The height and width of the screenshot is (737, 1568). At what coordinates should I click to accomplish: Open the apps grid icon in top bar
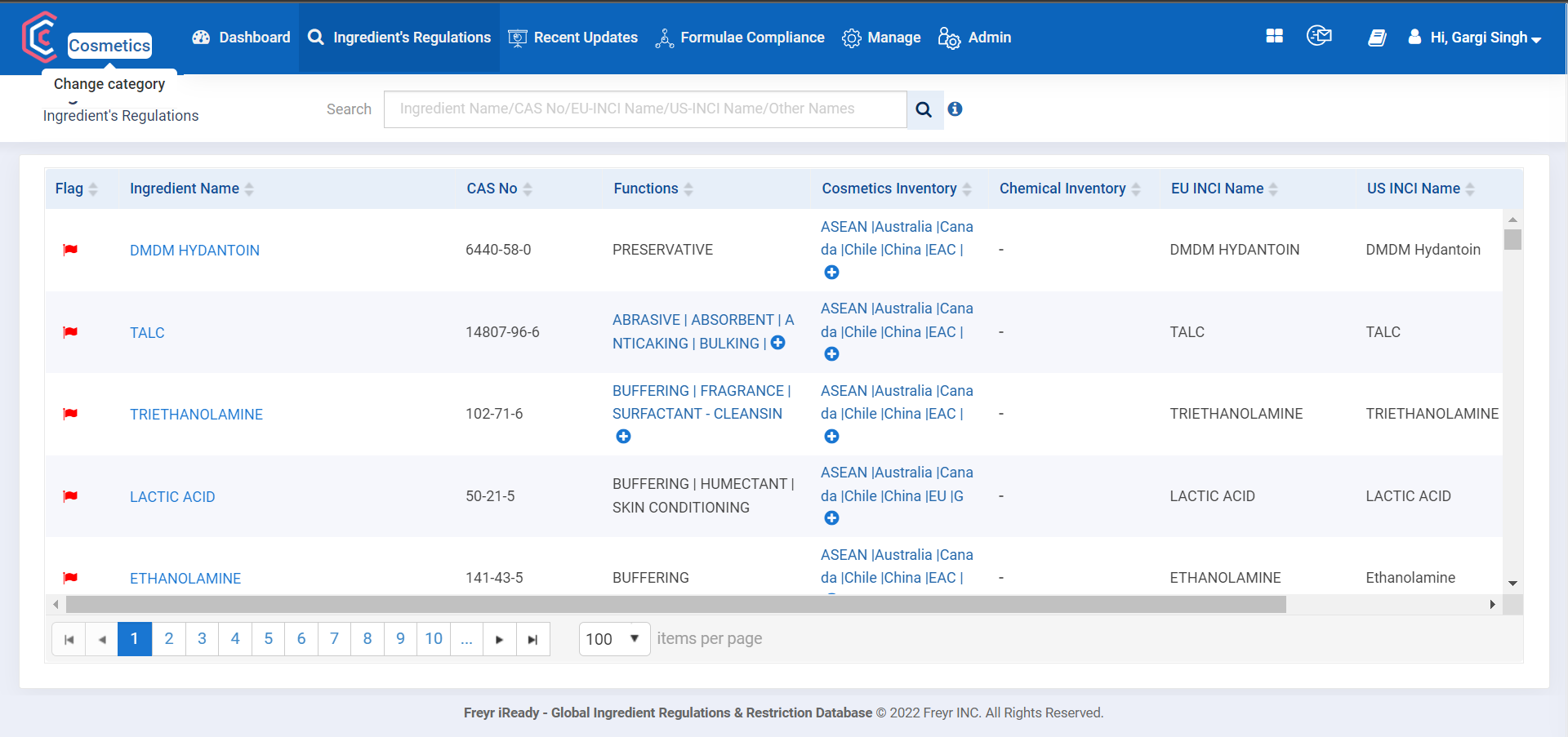tap(1274, 37)
